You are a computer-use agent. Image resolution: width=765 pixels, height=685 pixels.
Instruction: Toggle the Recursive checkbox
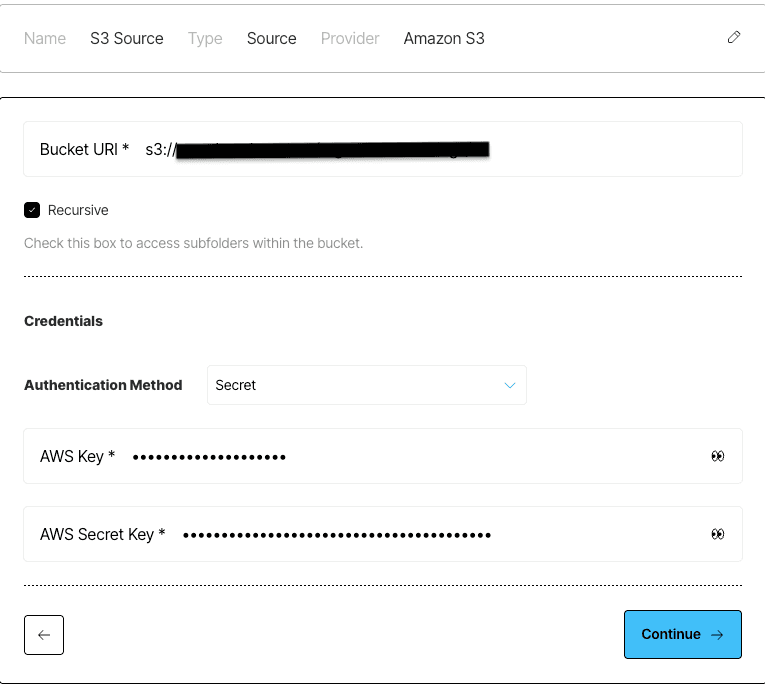point(32,210)
